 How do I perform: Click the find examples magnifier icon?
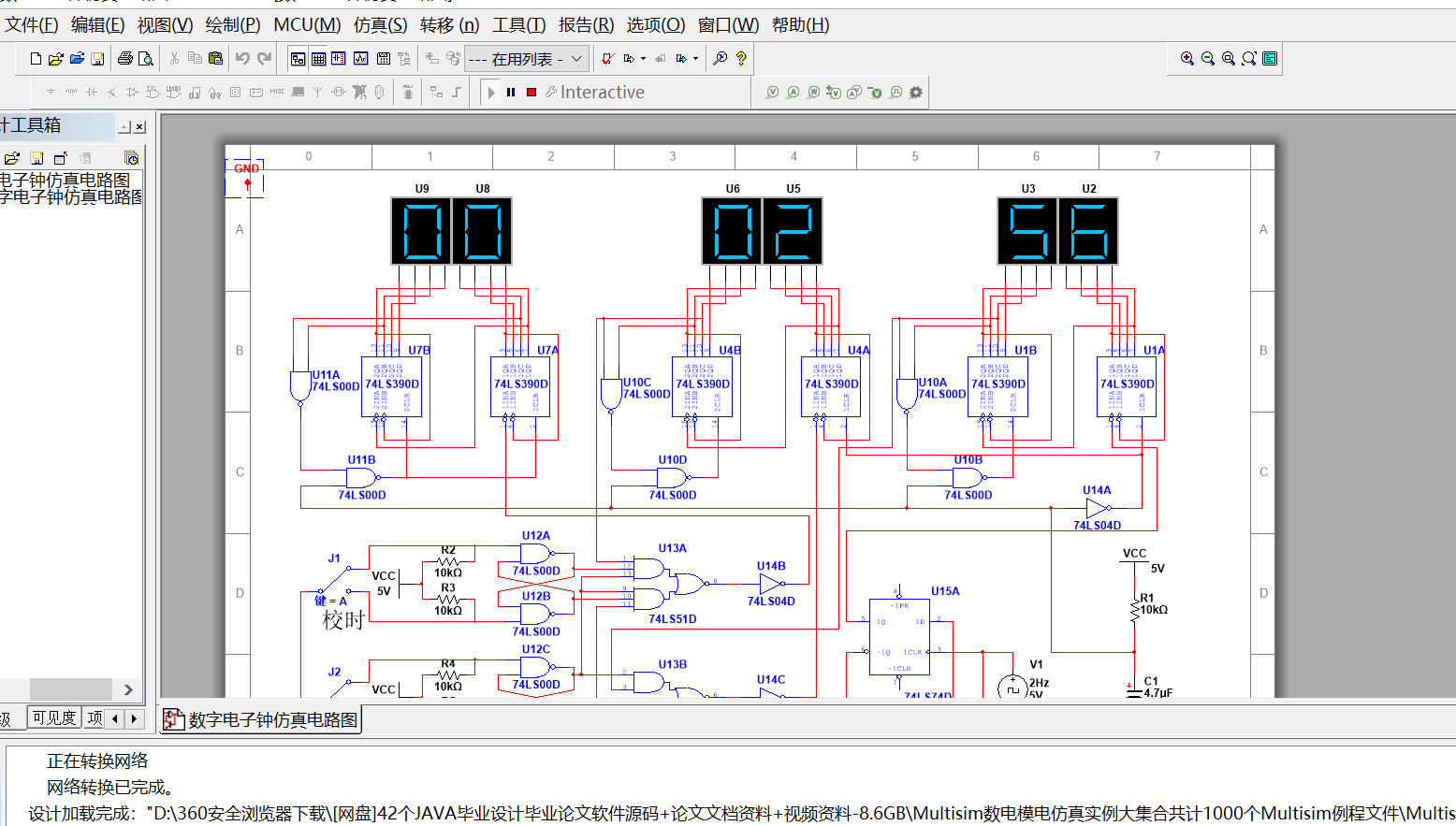[721, 59]
